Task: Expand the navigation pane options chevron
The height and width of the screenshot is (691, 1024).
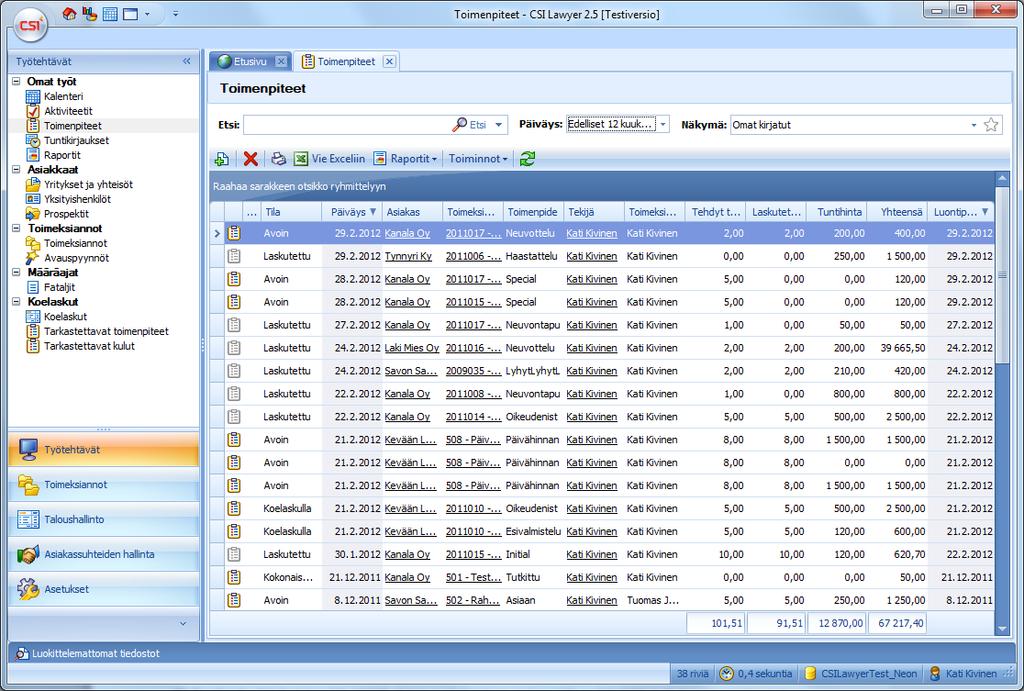Action: [183, 623]
